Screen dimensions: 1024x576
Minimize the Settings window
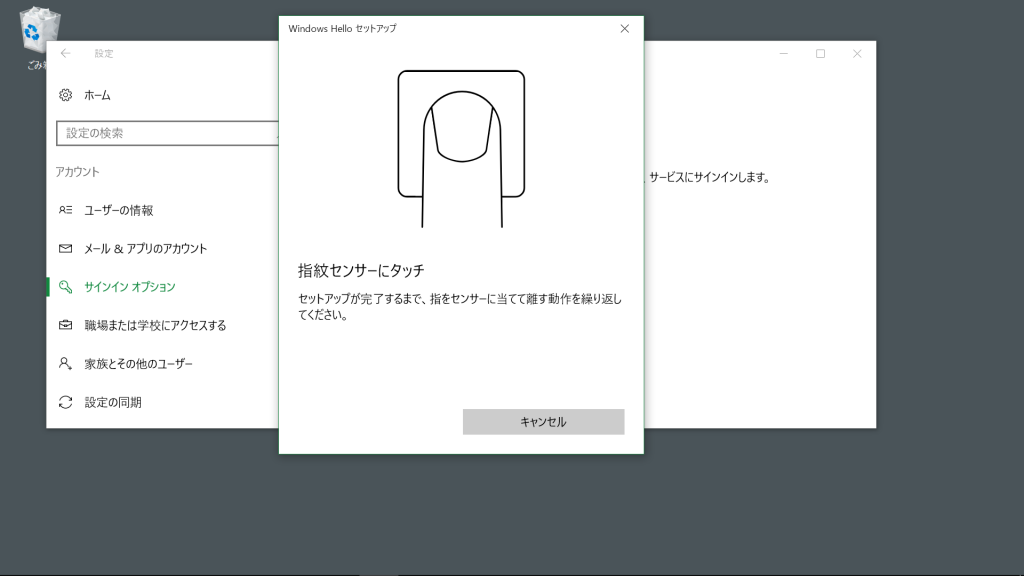[x=784, y=54]
